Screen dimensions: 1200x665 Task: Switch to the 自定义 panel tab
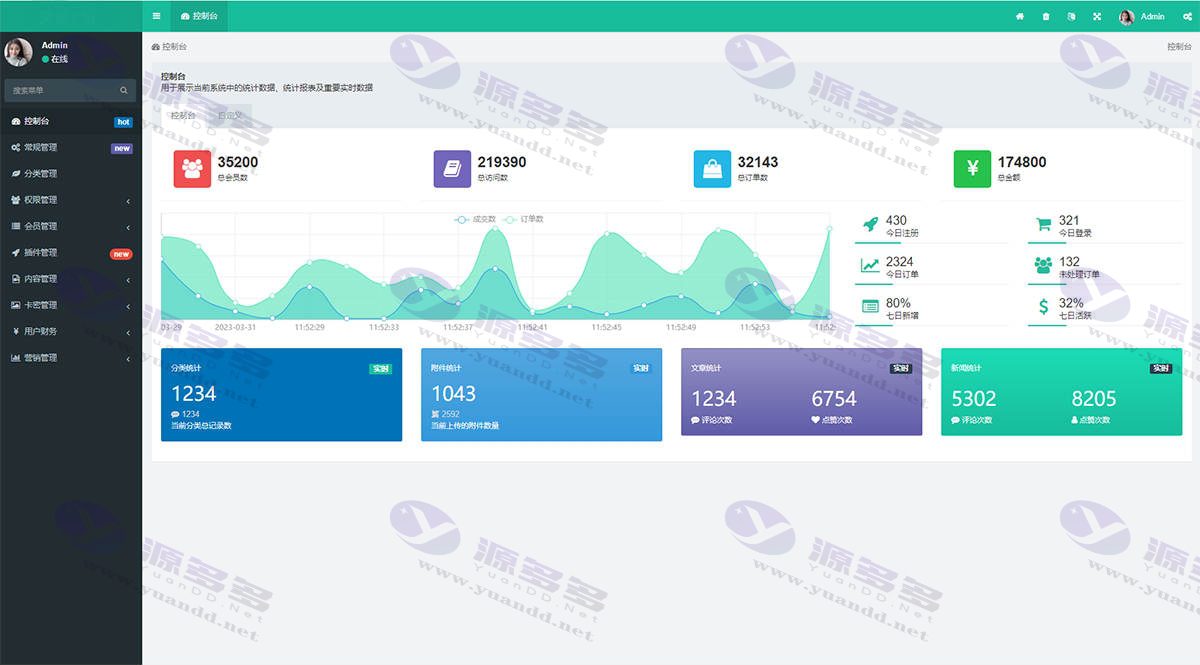[x=230, y=116]
